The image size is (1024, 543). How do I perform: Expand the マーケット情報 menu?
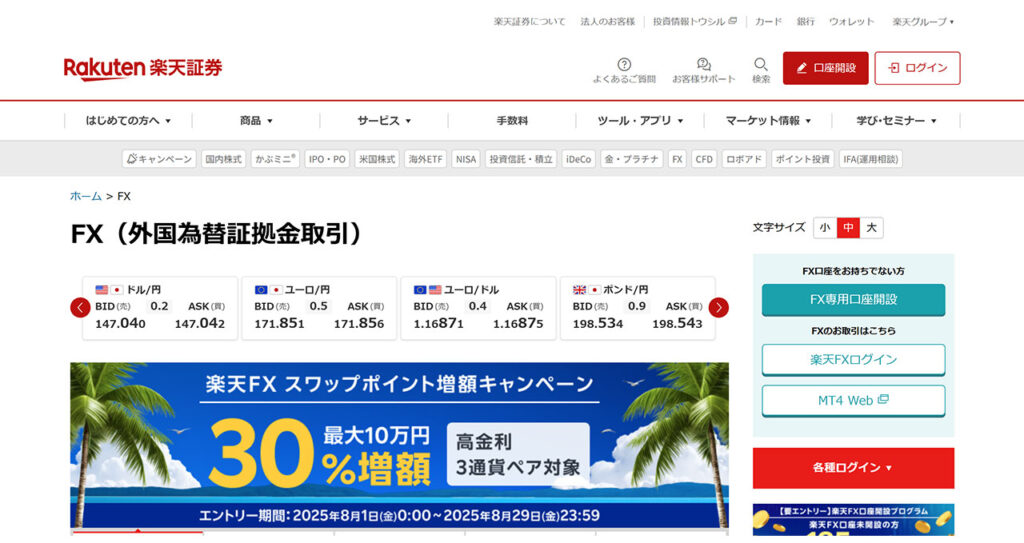(x=768, y=121)
